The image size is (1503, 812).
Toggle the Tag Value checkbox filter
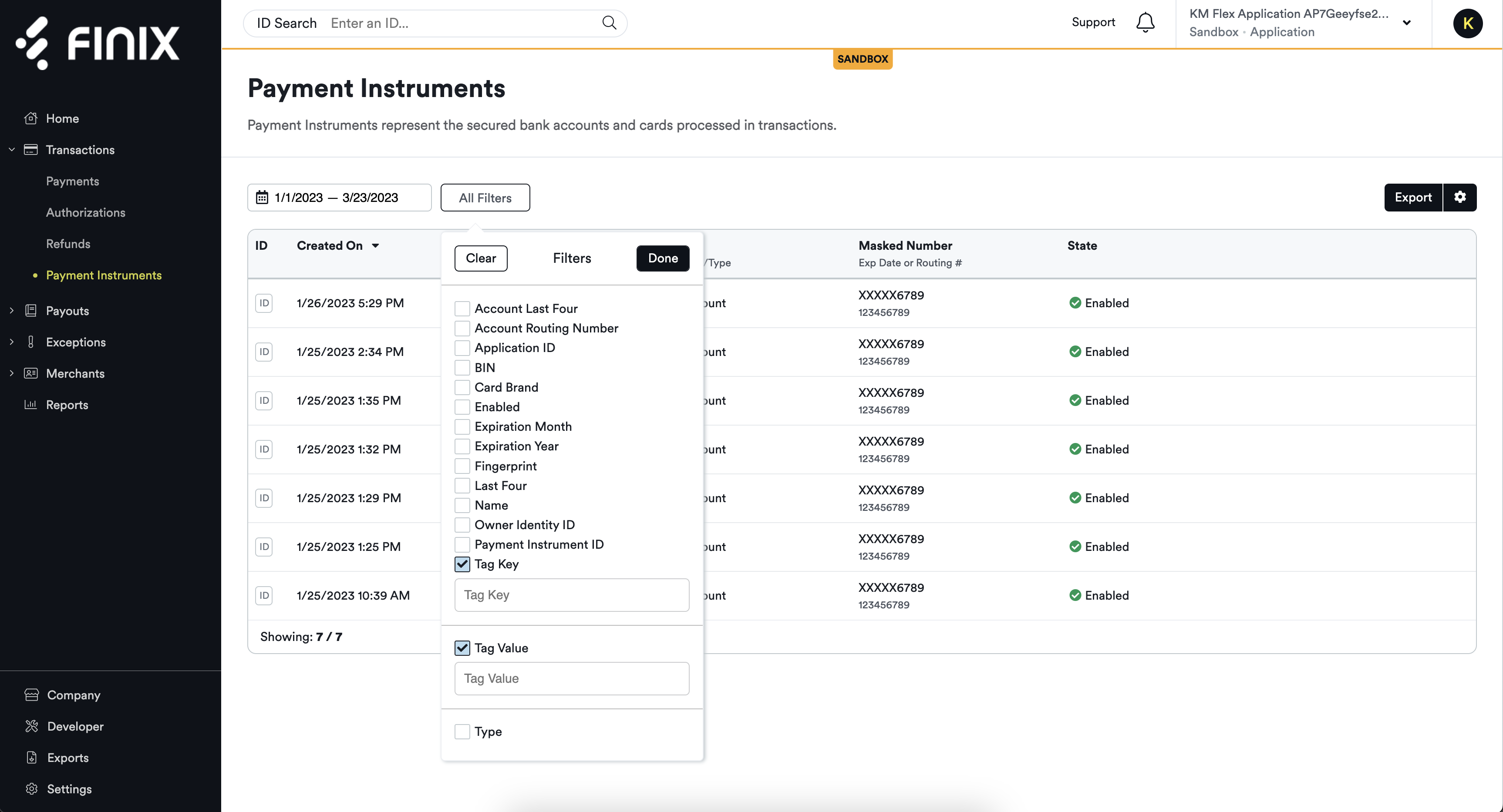462,648
